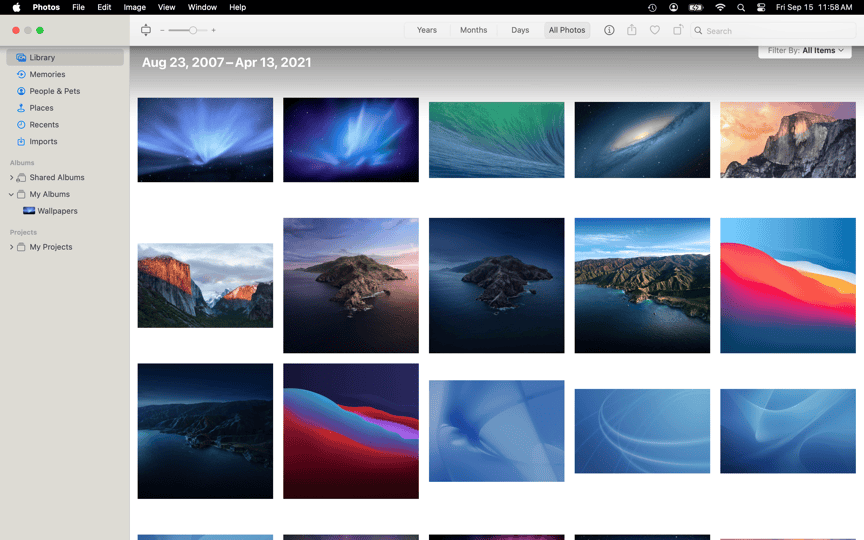Select the Big Sur coastline daytime thumbnail
Screen dimensions: 864x540
(642, 285)
